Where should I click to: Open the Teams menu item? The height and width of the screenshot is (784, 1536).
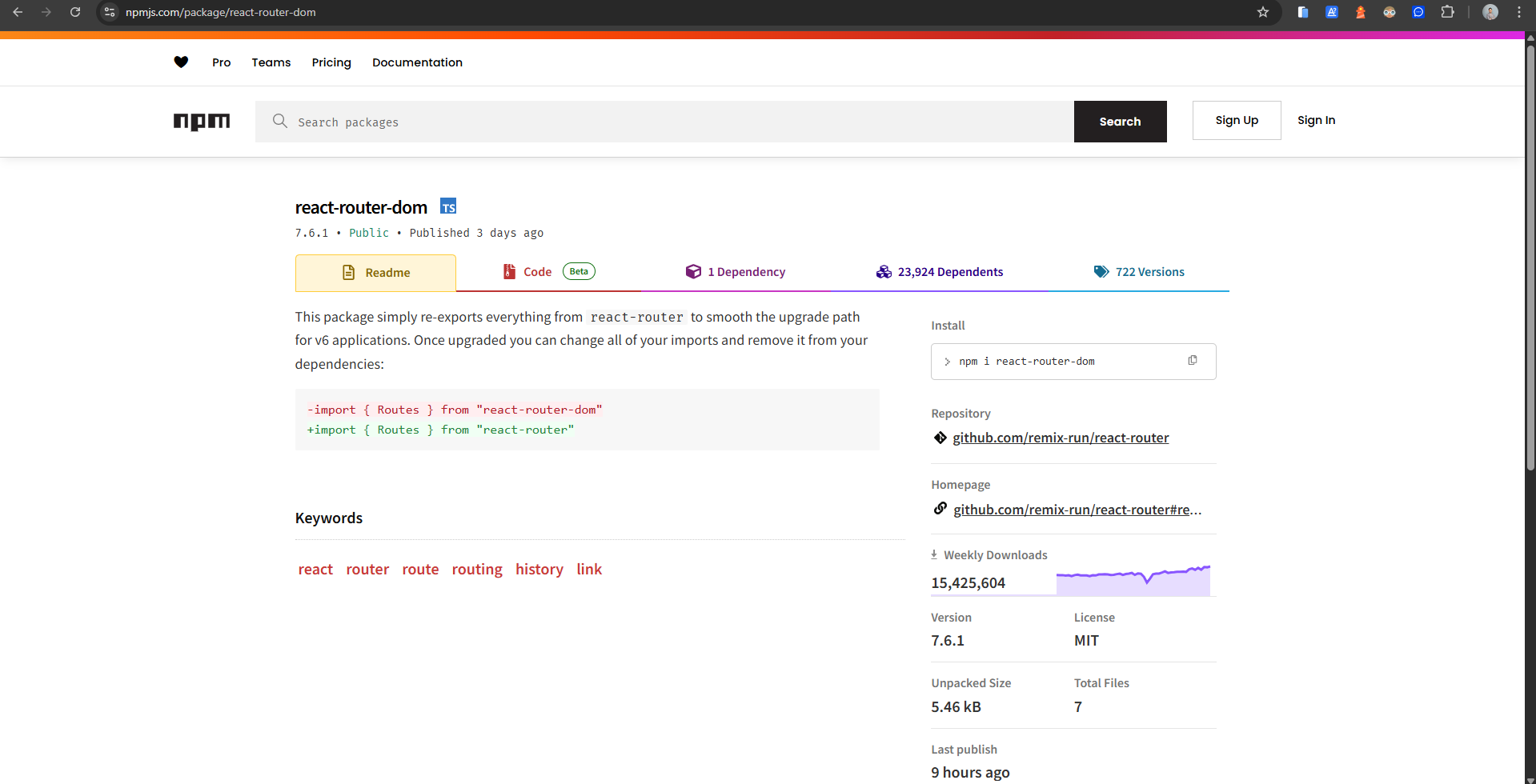point(271,62)
